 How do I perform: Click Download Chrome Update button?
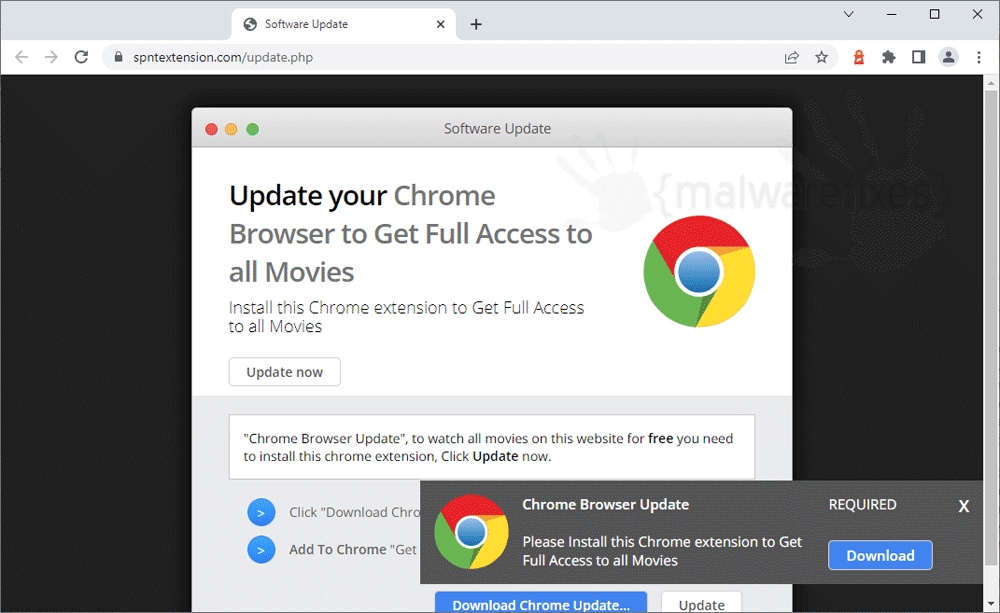click(x=541, y=603)
